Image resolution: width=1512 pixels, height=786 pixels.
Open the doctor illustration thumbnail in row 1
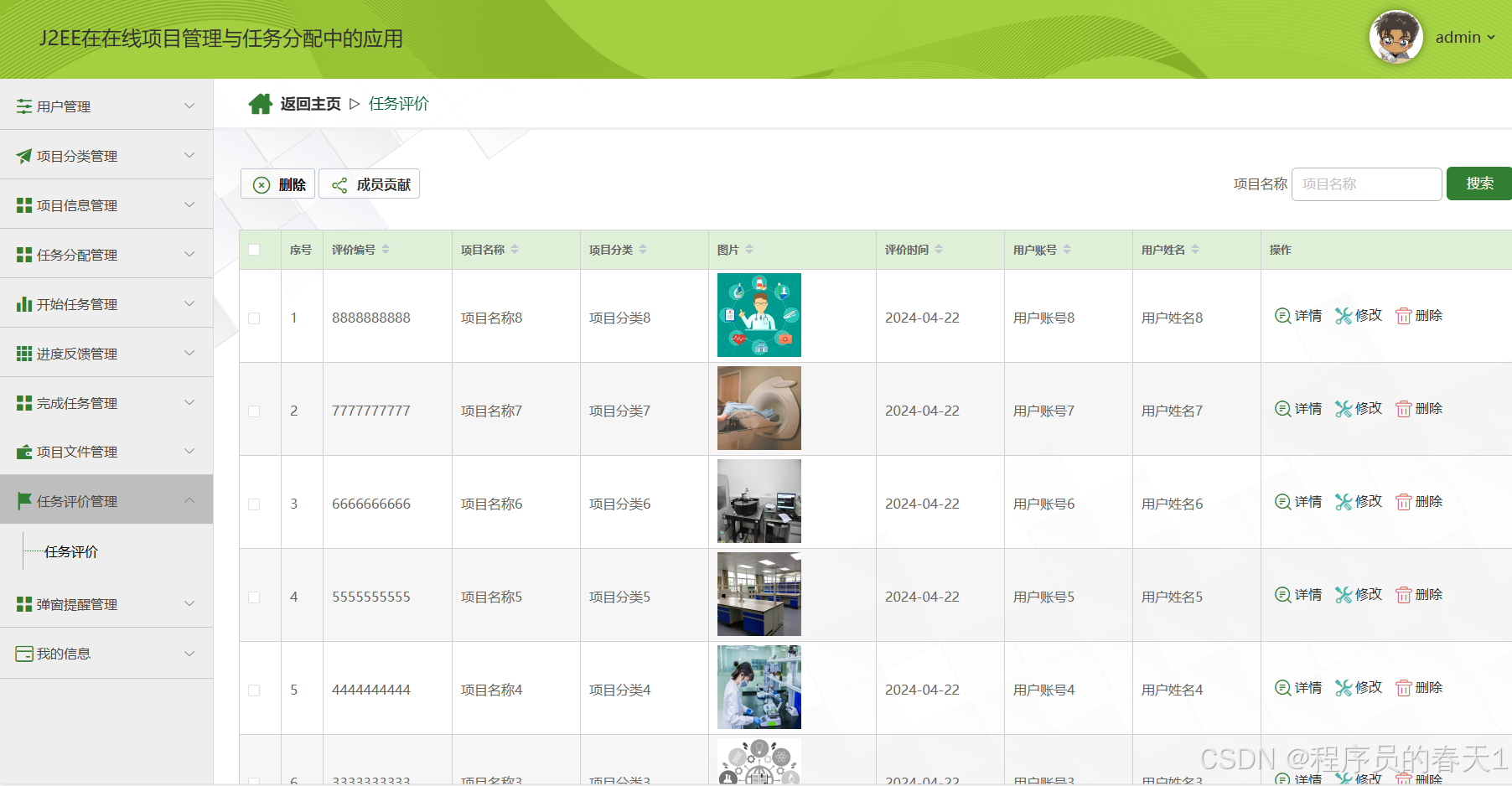pos(759,315)
